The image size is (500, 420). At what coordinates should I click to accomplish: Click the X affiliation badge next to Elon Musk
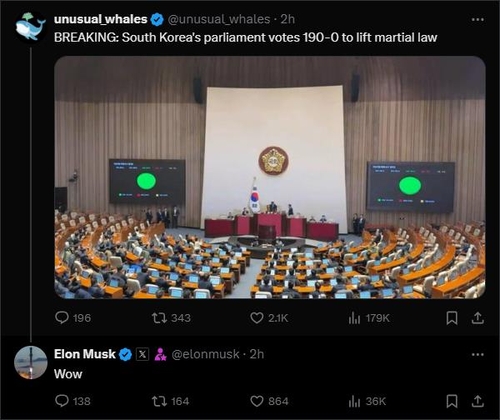pos(142,354)
